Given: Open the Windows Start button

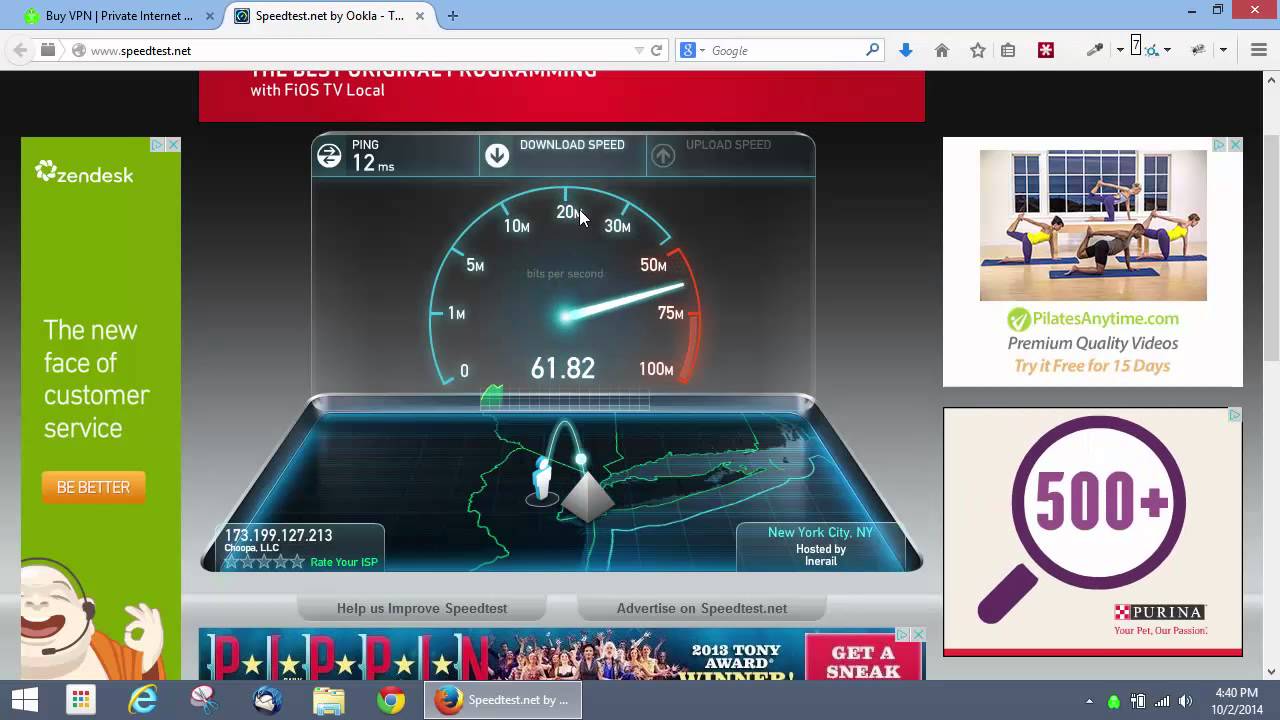Looking at the screenshot, I should [25, 700].
